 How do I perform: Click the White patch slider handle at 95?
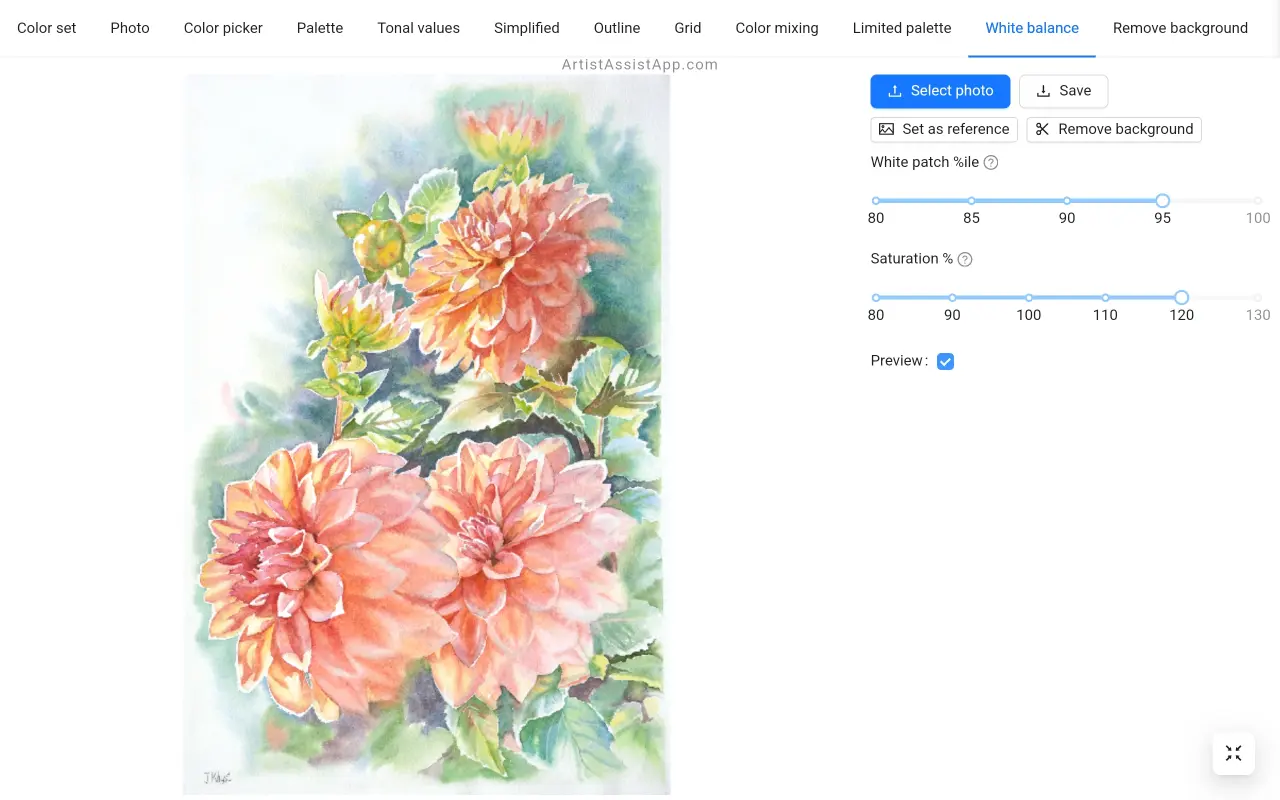[x=1162, y=201]
